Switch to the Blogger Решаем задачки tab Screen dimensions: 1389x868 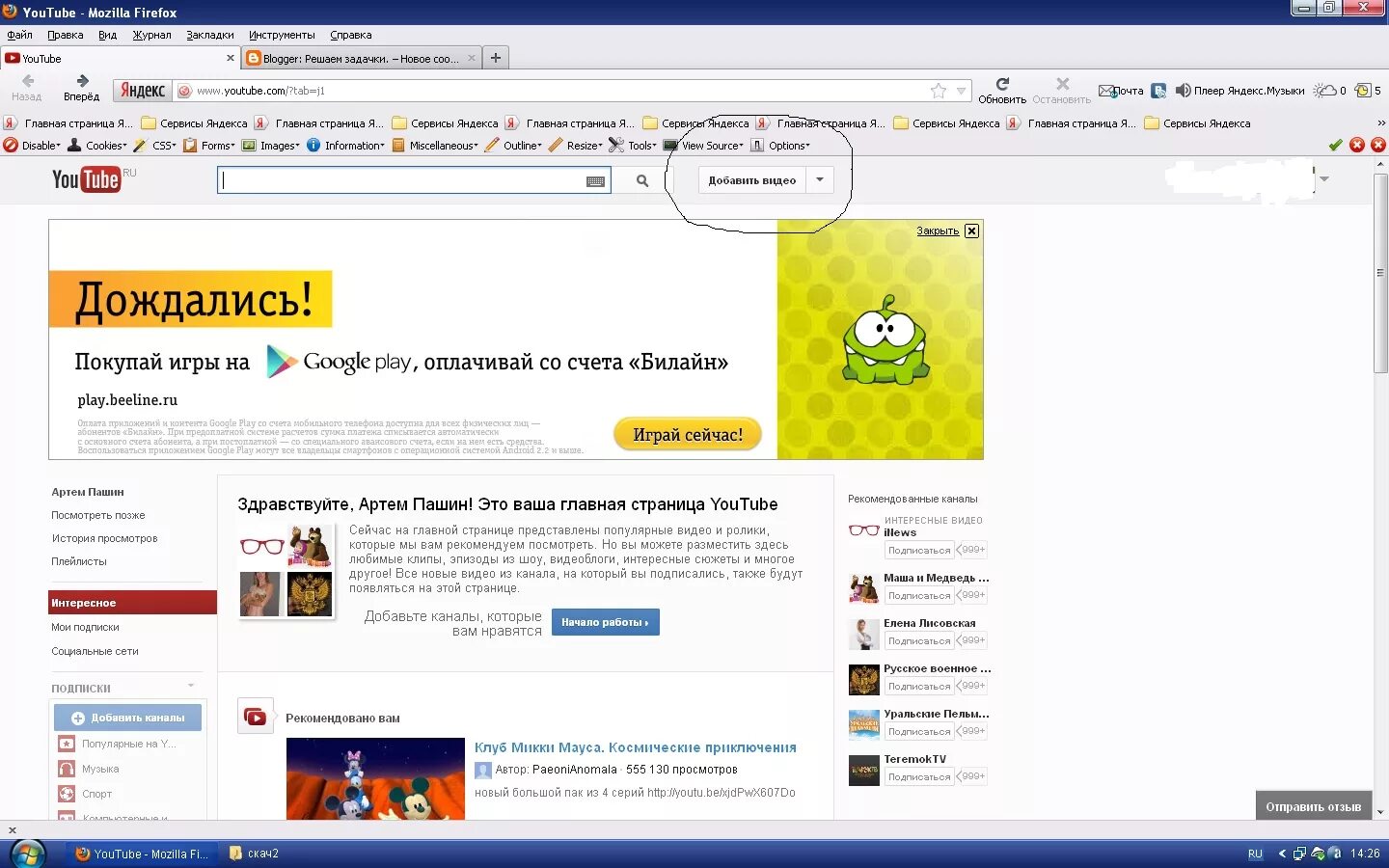tap(361, 58)
